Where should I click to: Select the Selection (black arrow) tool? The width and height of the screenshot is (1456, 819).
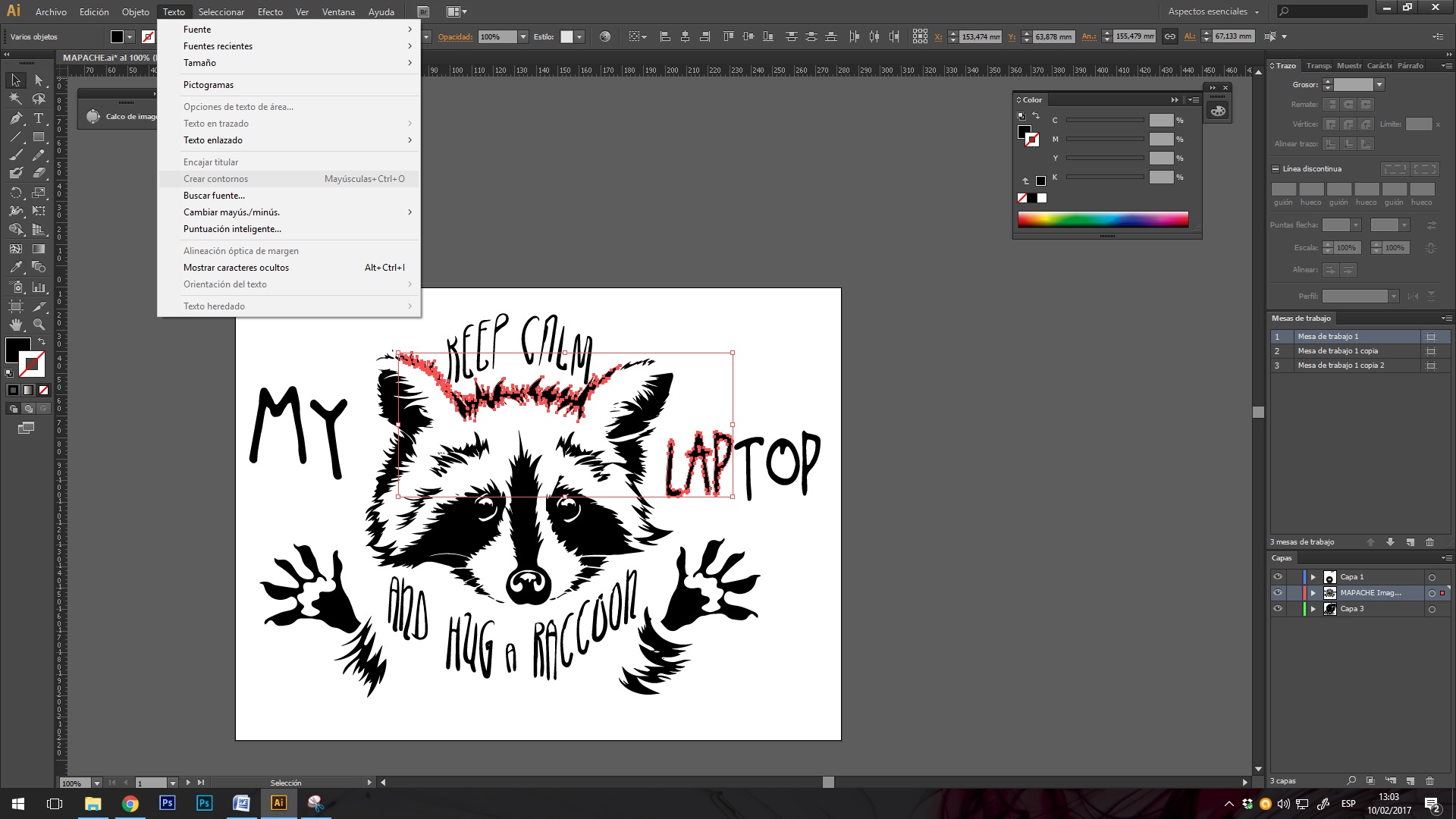[15, 80]
